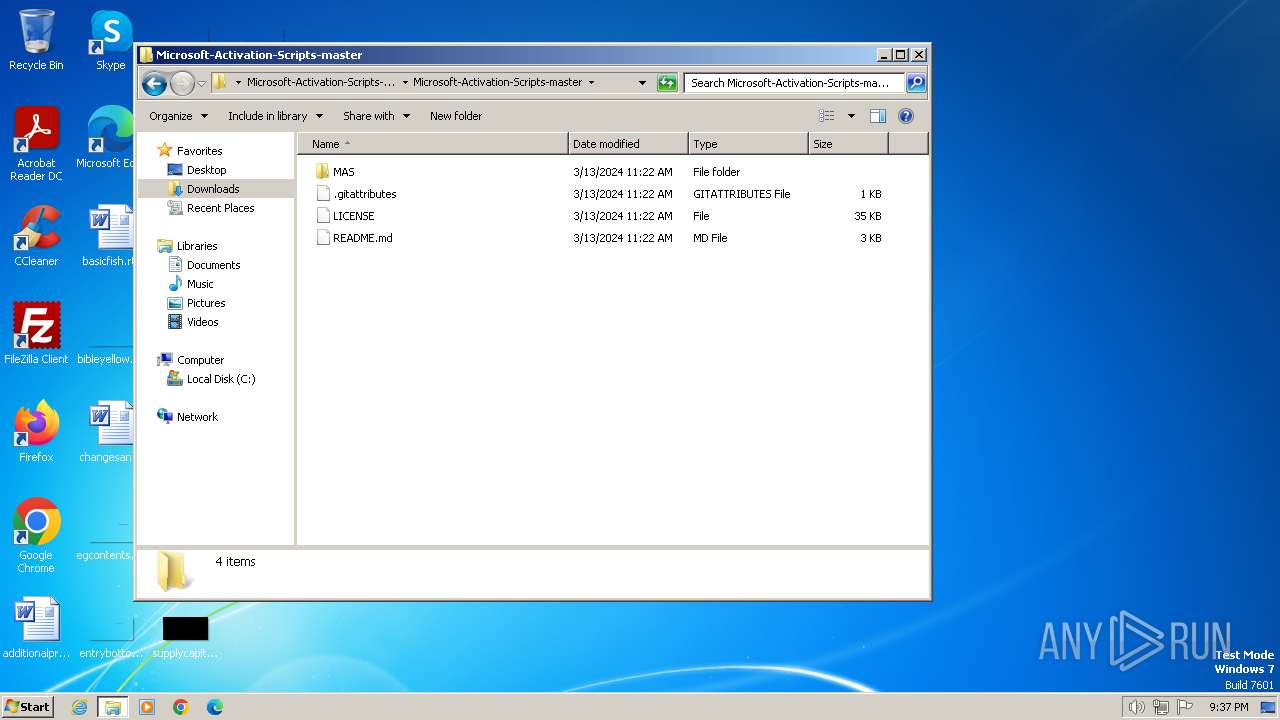The image size is (1280, 720).
Task: Open Local Disk (C:)
Action: (221, 379)
